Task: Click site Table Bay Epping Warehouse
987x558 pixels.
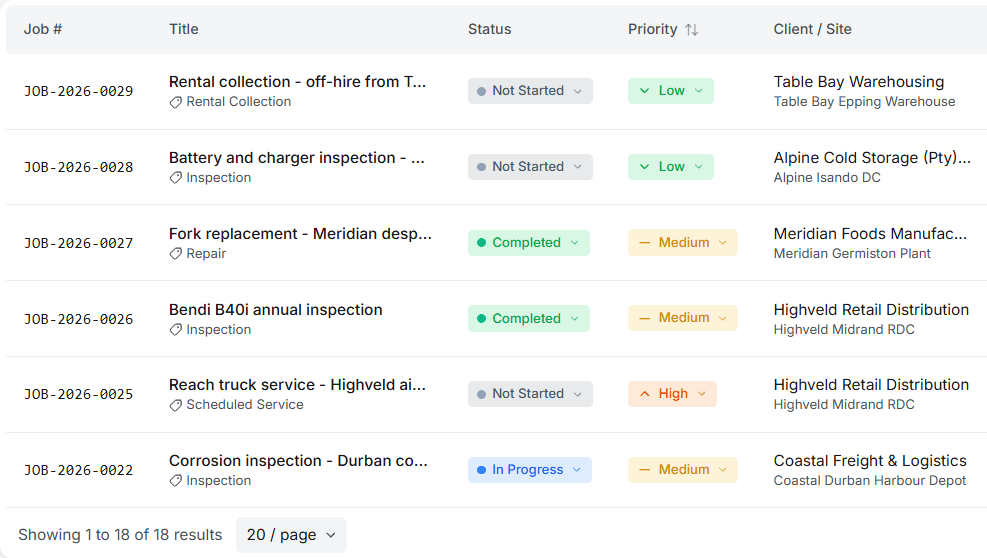Action: tap(864, 102)
